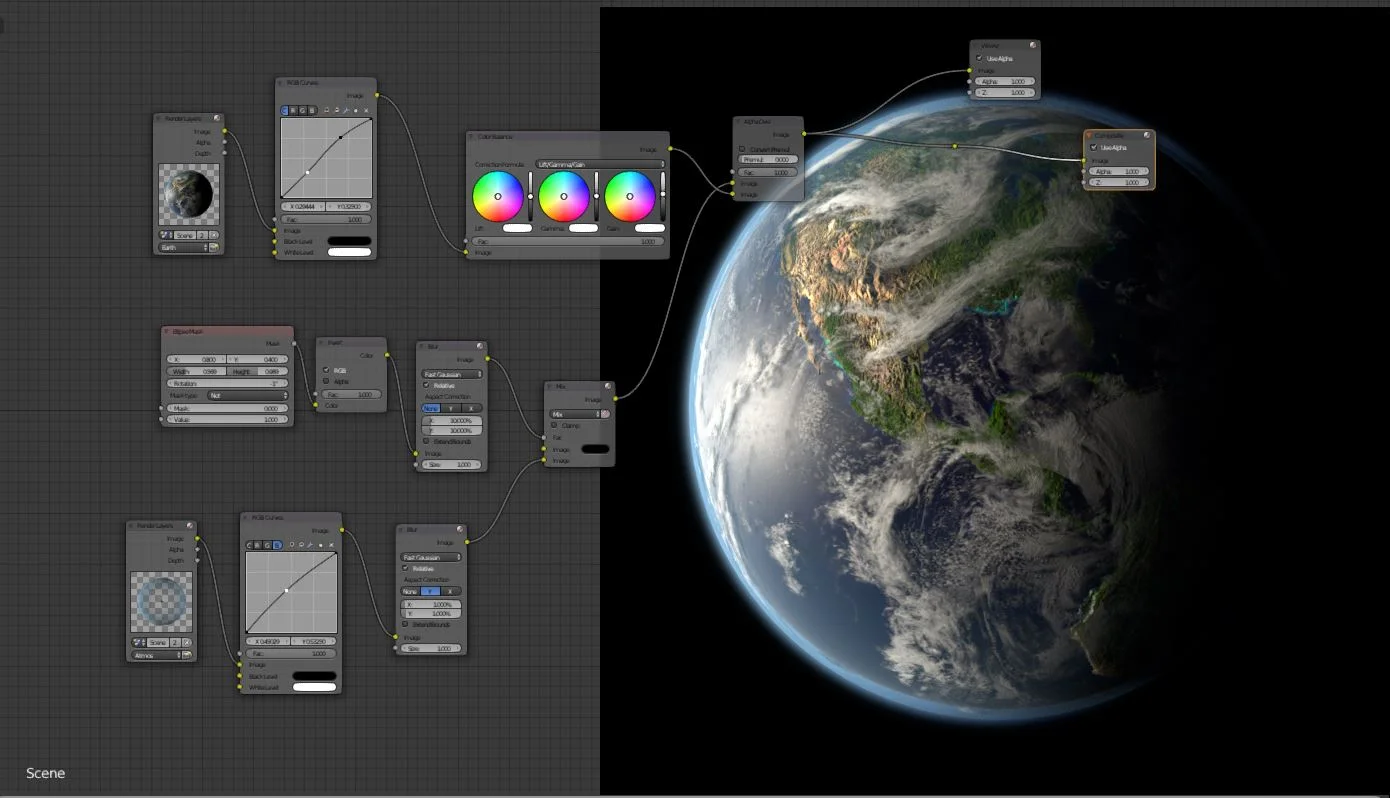Toggle Alpha checkbox on Invert node
Image resolution: width=1390 pixels, height=798 pixels.
click(x=326, y=381)
